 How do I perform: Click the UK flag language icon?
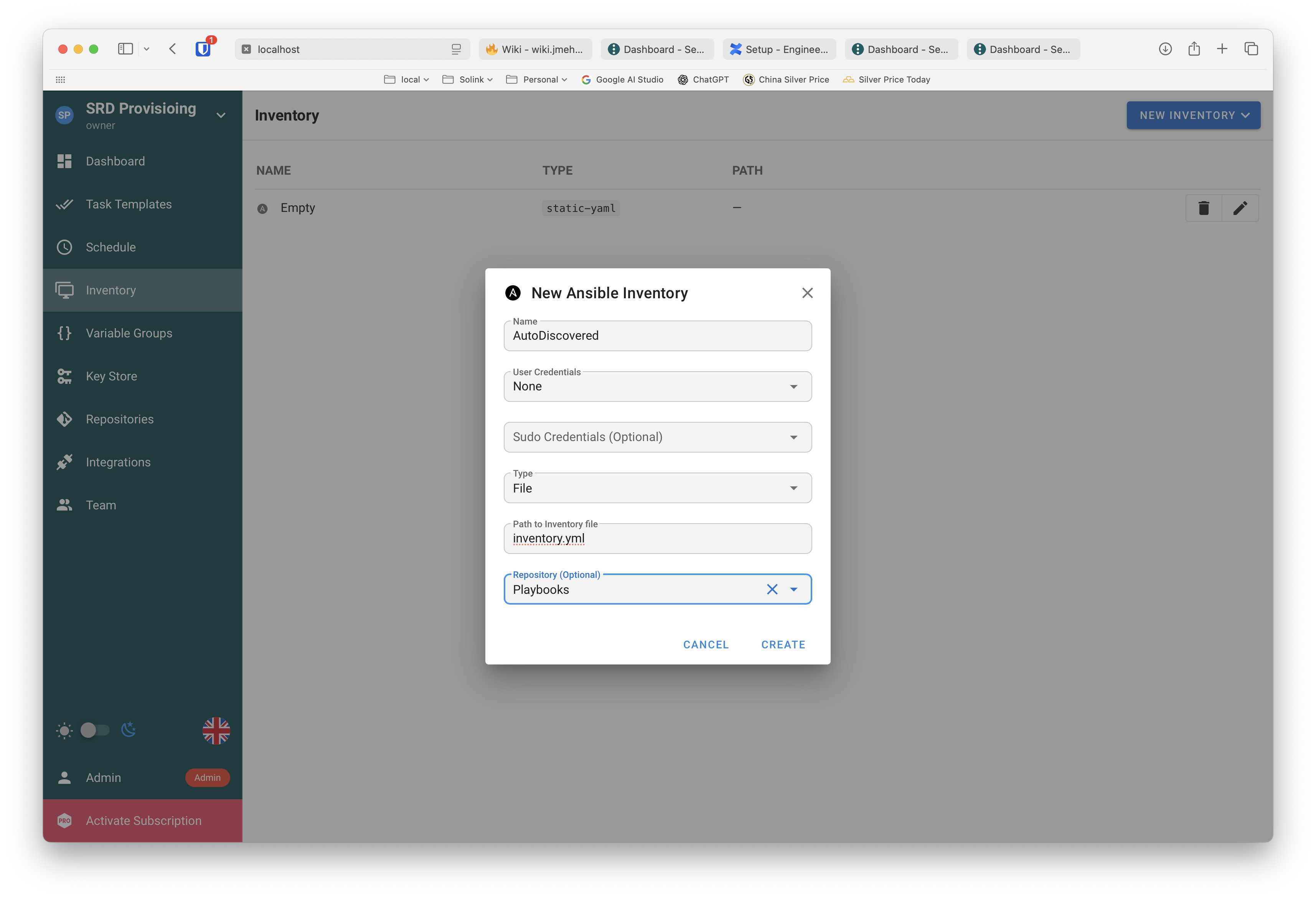point(216,730)
